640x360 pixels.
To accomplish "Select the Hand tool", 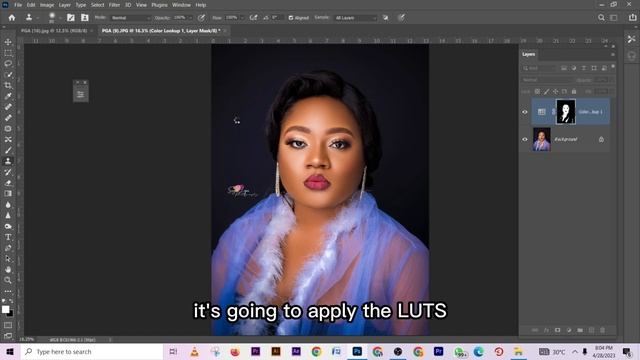I will point(8,269).
